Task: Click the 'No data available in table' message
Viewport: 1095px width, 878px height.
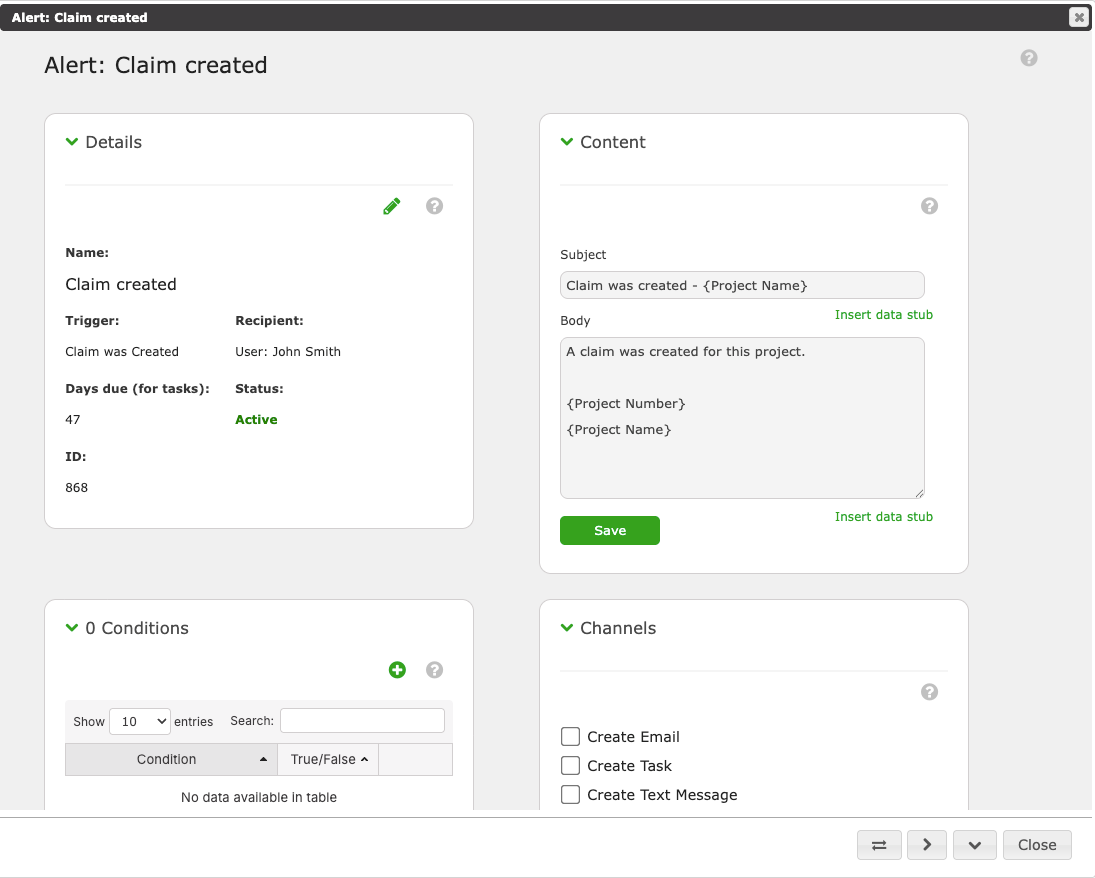Action: pyautogui.click(x=259, y=797)
